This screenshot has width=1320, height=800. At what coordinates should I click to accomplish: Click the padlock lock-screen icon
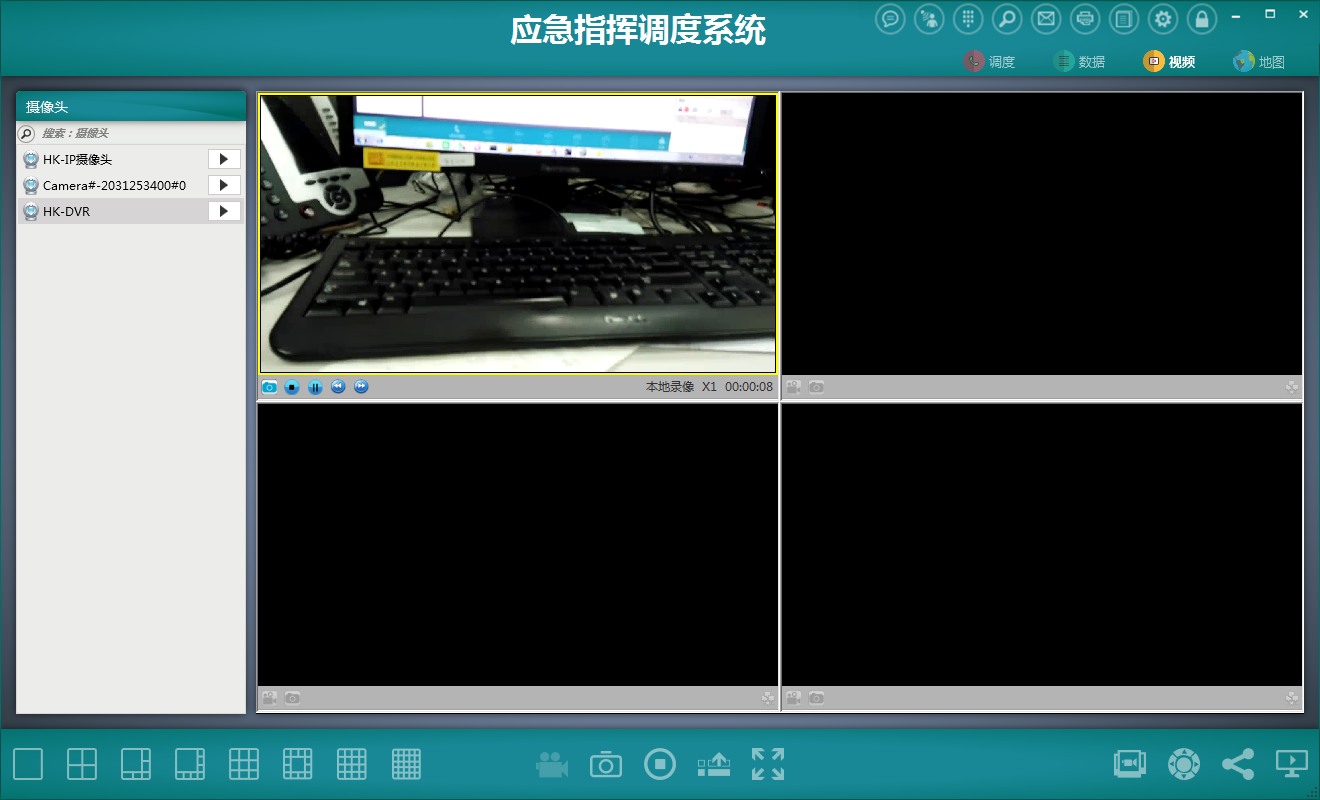(1202, 19)
